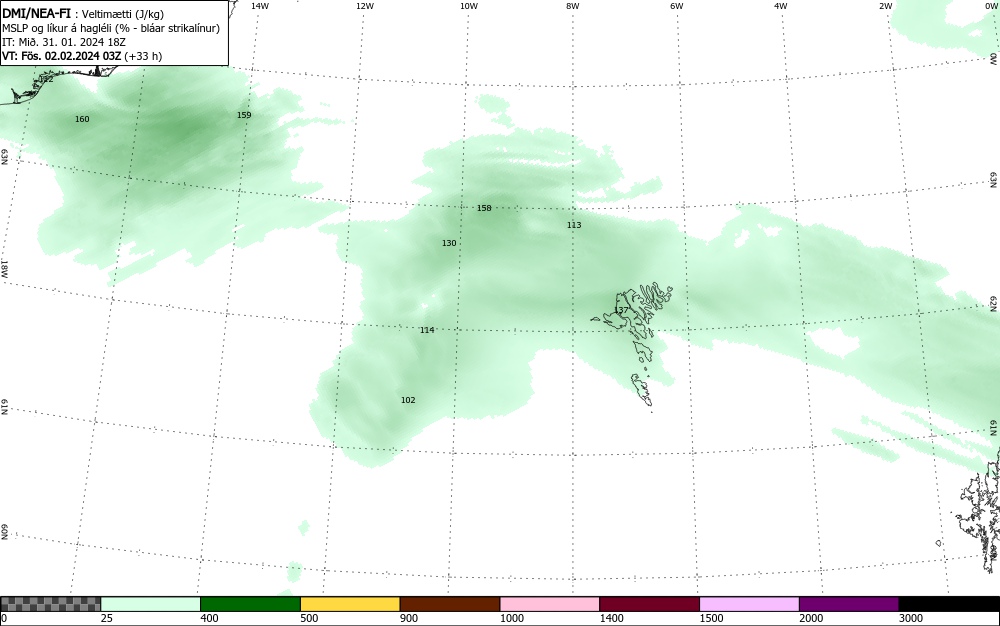Click the 8W longitude label
This screenshot has height=626, width=1000.
coord(573,6)
